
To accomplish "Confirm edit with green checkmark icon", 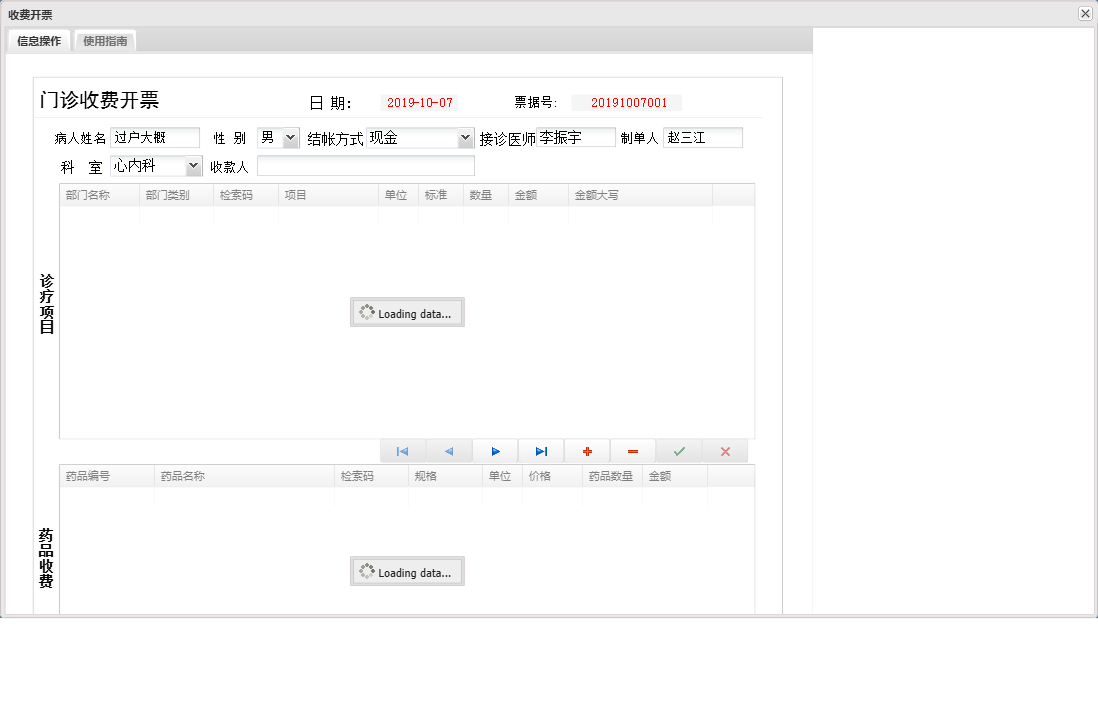I will tap(679, 451).
